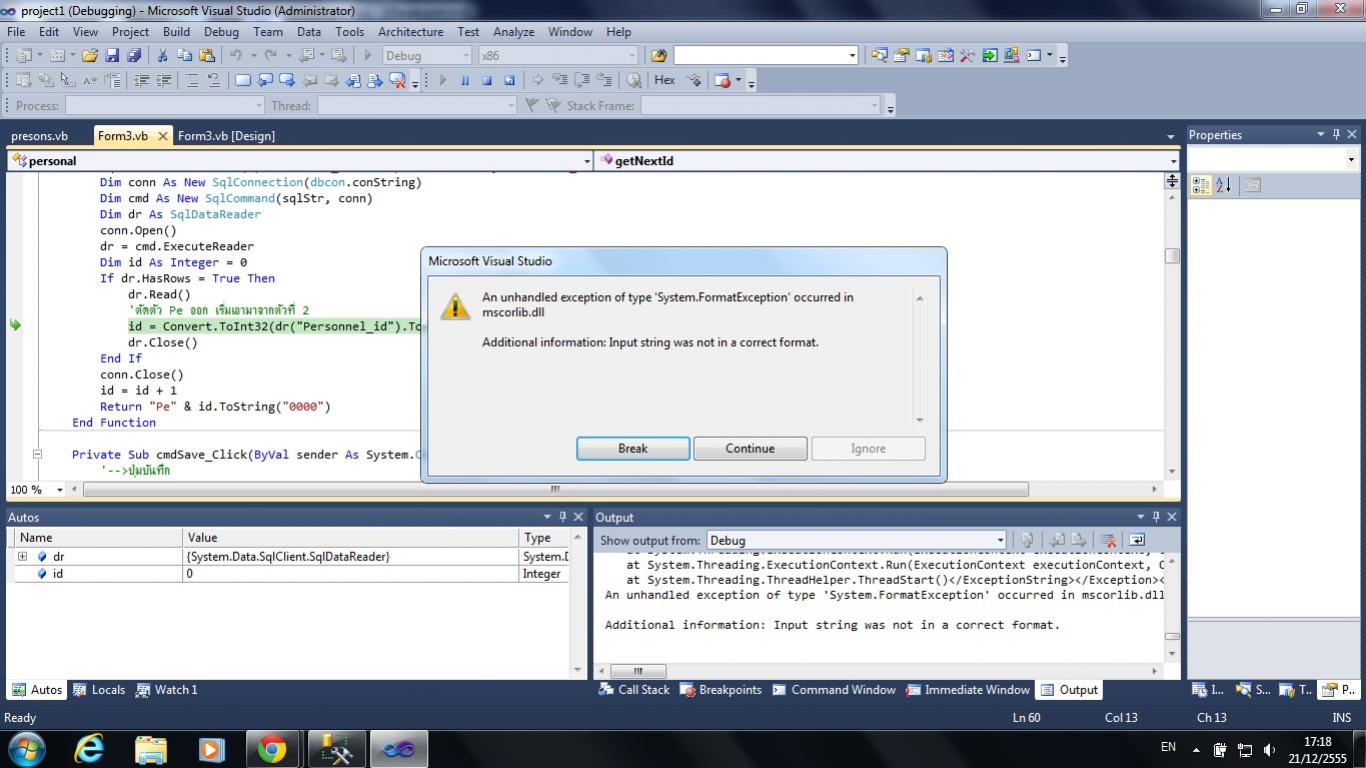Open the Immediate Window tab

[967, 690]
